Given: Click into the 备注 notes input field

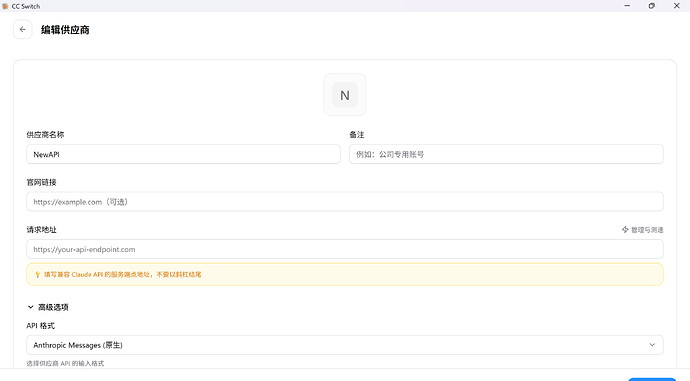Looking at the screenshot, I should click(506, 154).
